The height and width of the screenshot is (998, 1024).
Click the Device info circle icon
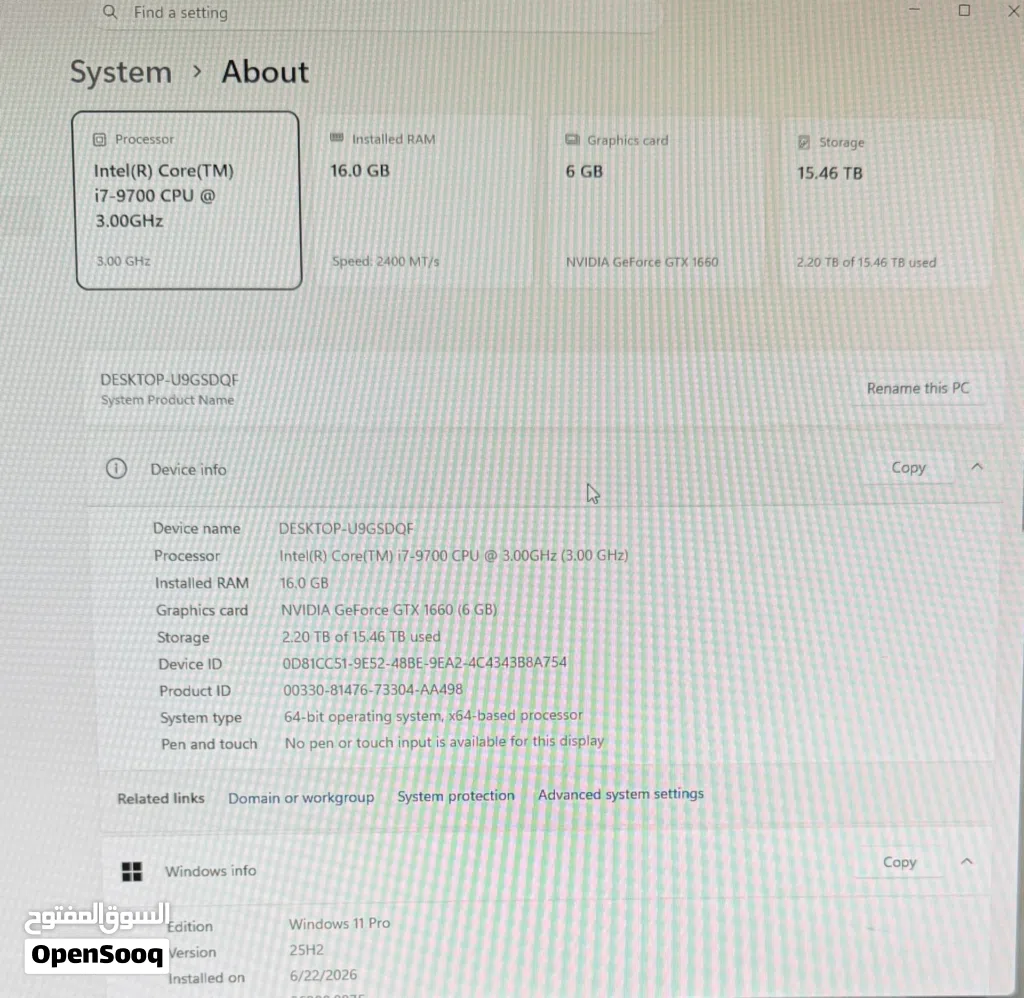point(116,468)
